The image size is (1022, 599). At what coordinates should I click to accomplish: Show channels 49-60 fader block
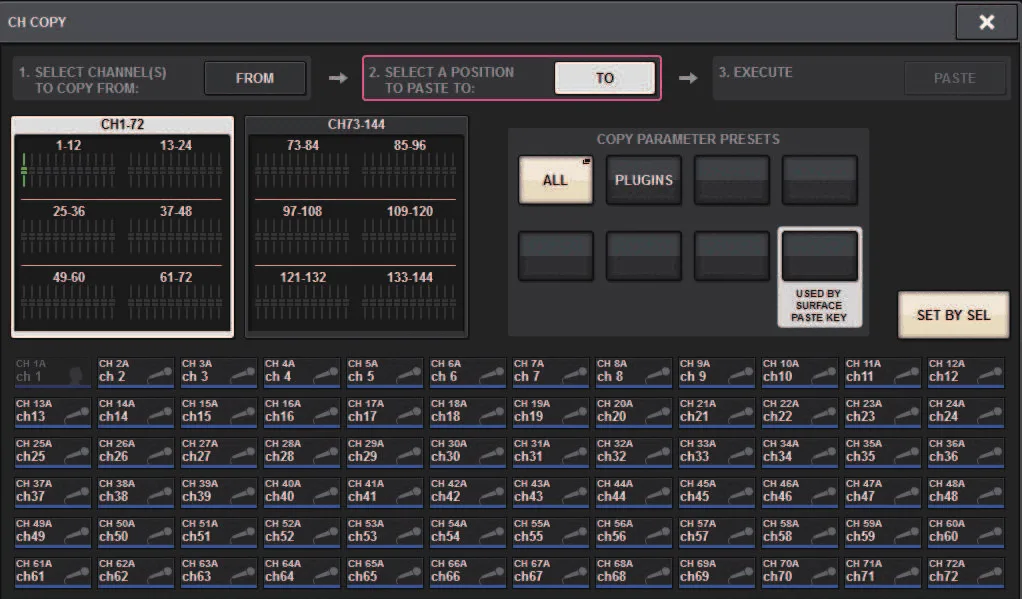[x=68, y=296]
